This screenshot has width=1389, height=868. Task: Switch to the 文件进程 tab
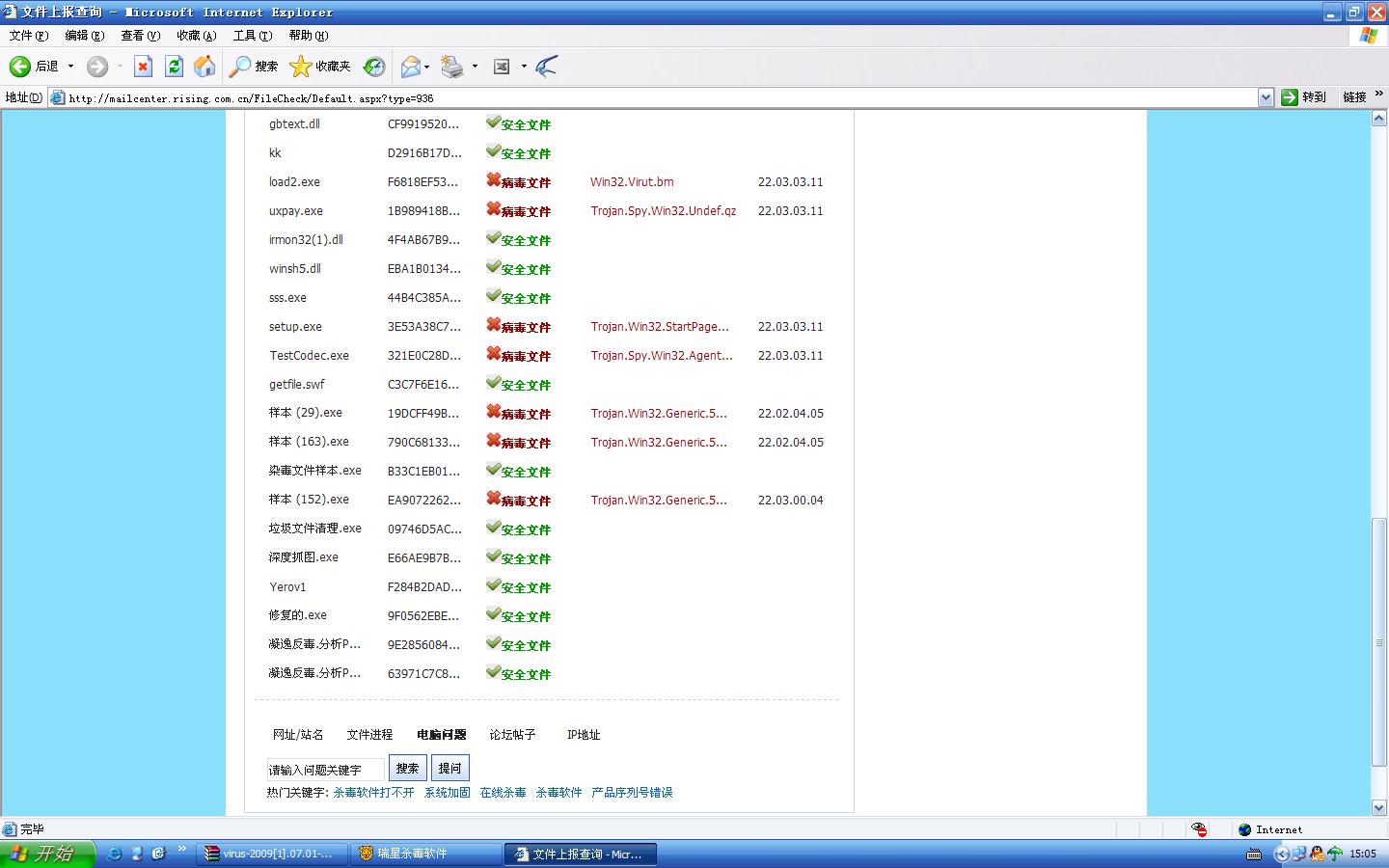pyautogui.click(x=369, y=735)
